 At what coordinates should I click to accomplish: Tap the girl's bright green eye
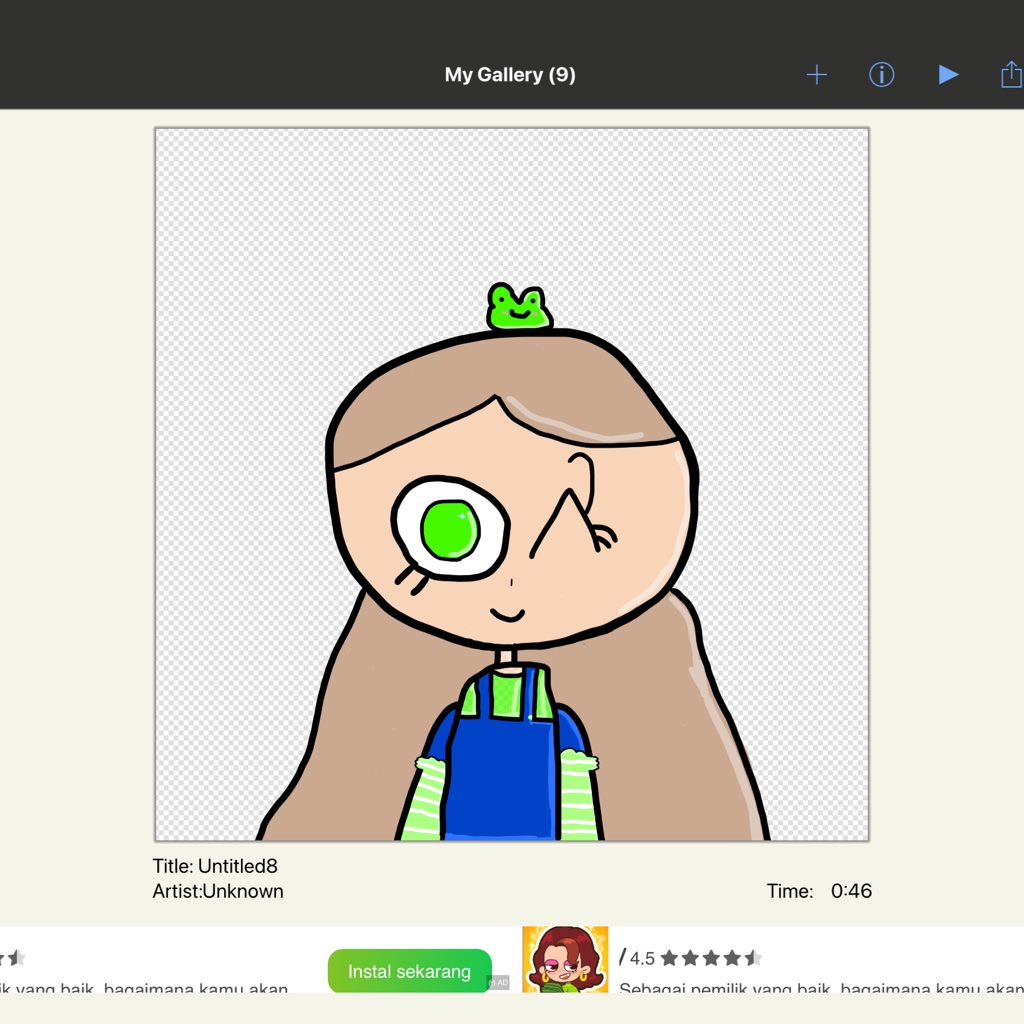(x=450, y=529)
